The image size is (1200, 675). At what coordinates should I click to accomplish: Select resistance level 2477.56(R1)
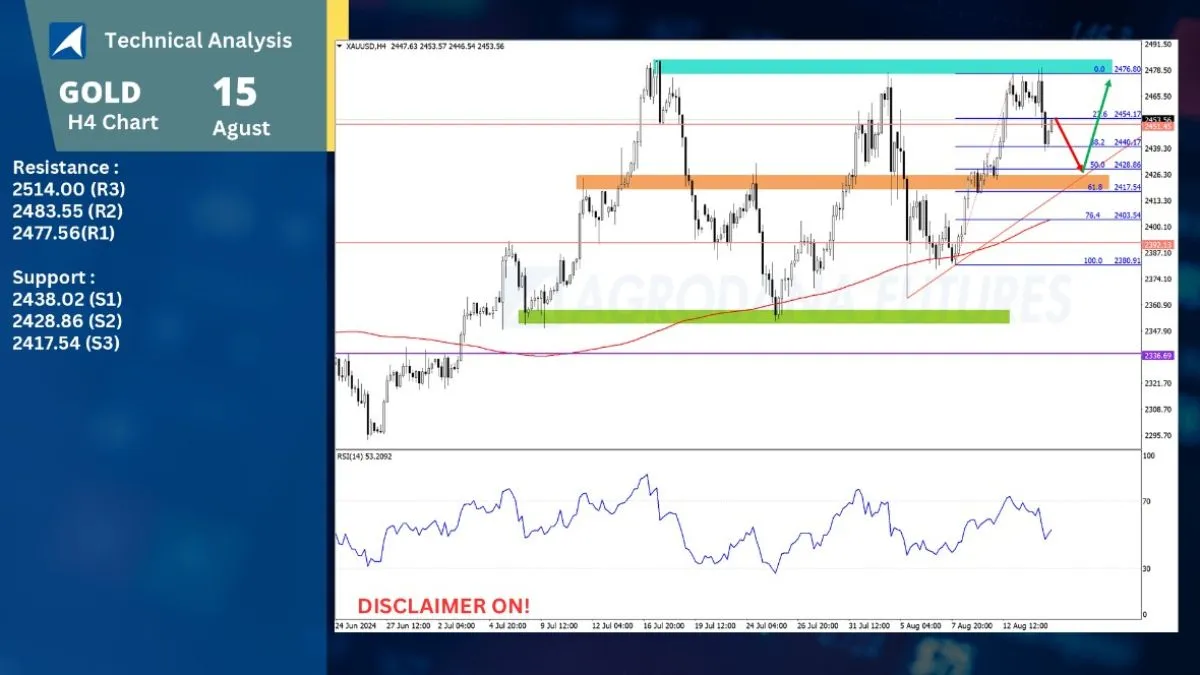(x=64, y=233)
